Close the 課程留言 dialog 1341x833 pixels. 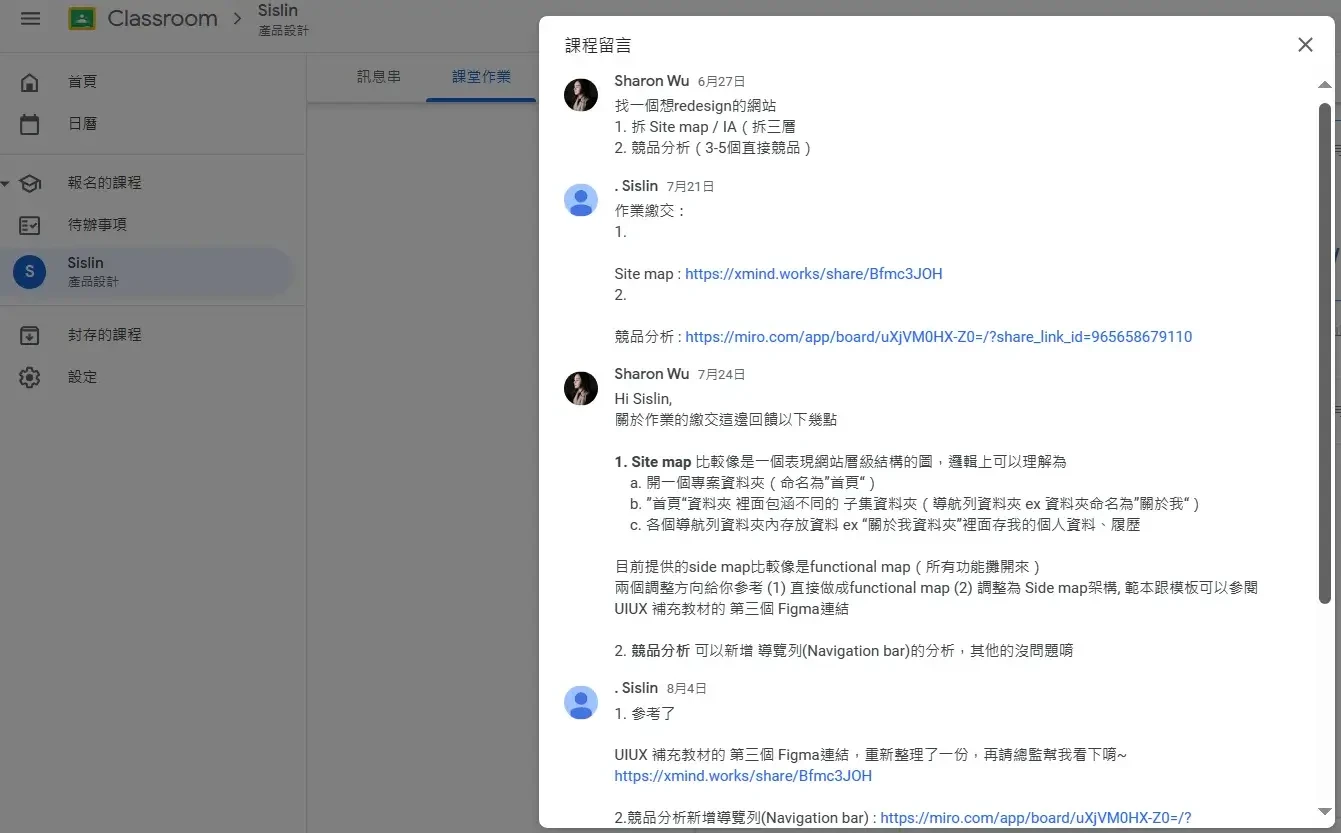coord(1305,45)
